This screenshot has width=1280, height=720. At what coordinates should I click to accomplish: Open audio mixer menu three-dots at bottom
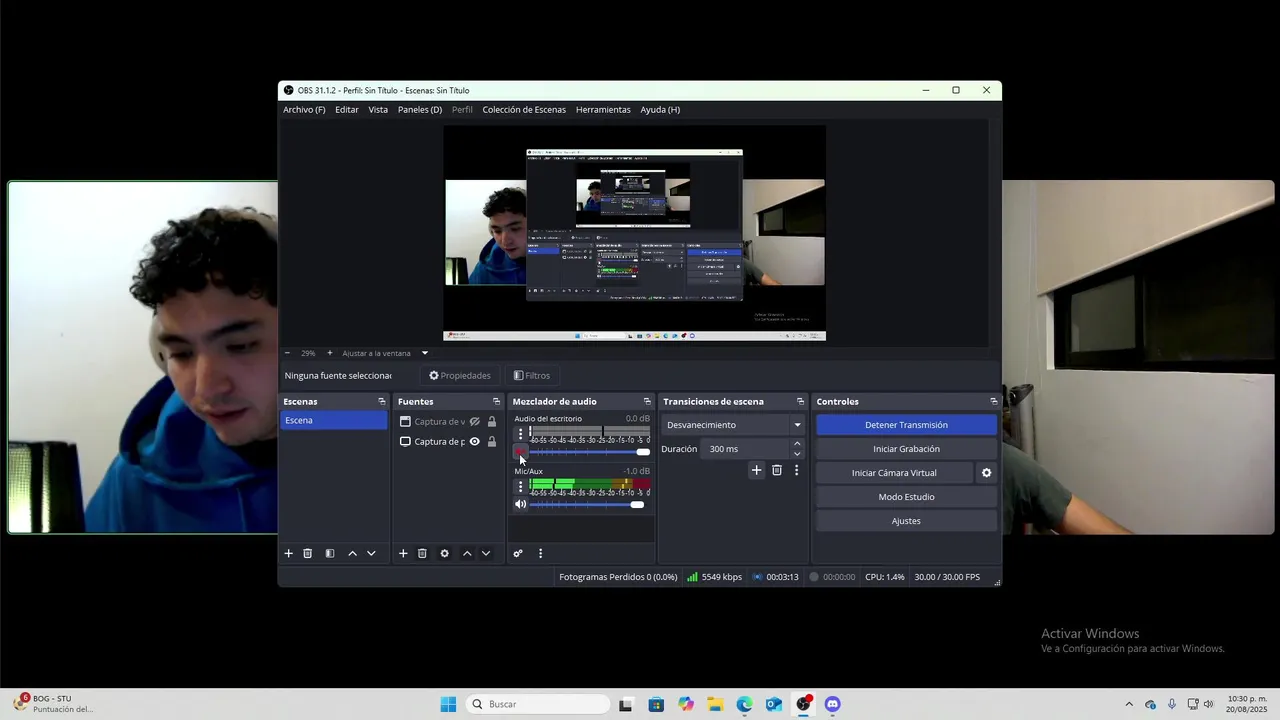point(540,553)
